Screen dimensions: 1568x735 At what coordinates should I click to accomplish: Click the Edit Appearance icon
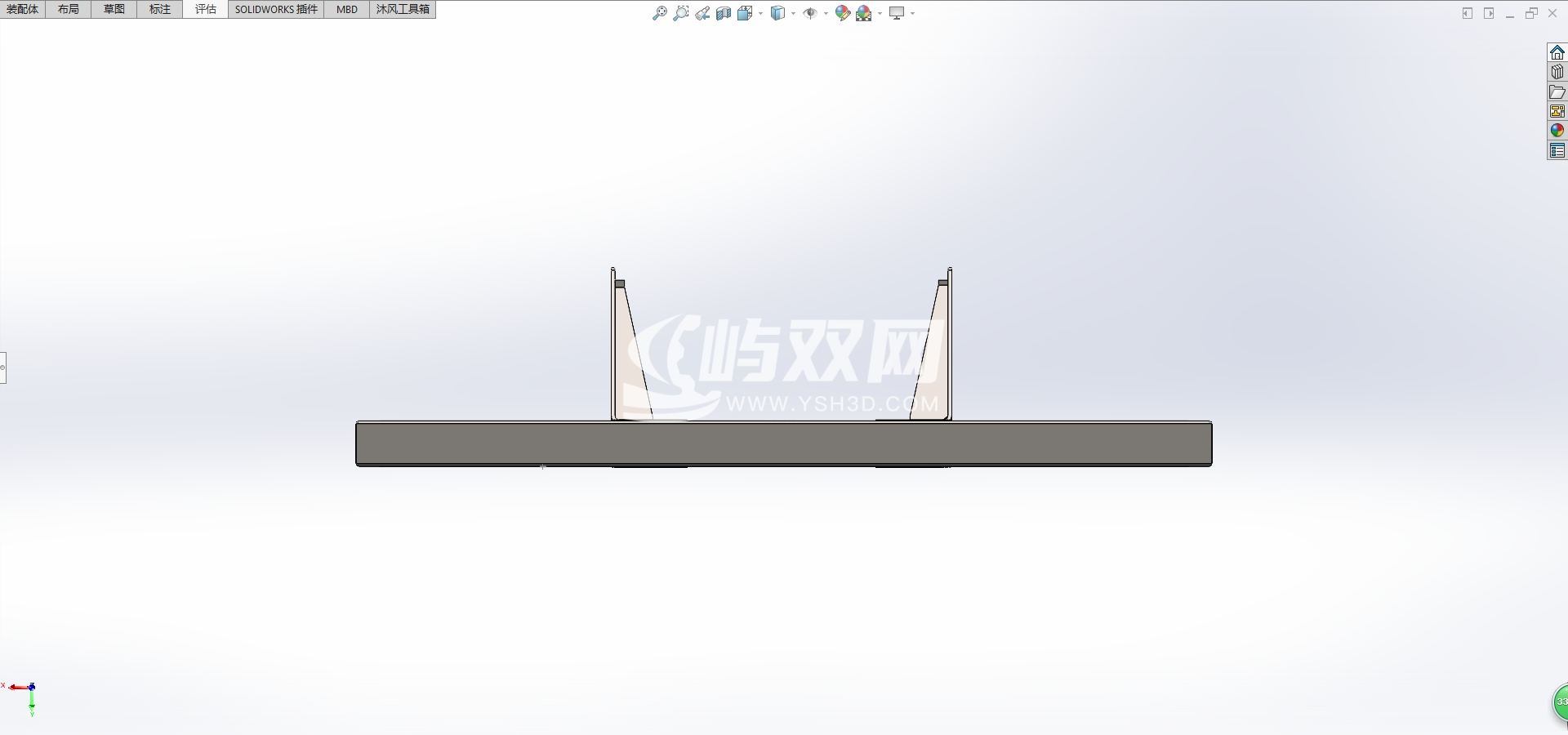click(843, 13)
